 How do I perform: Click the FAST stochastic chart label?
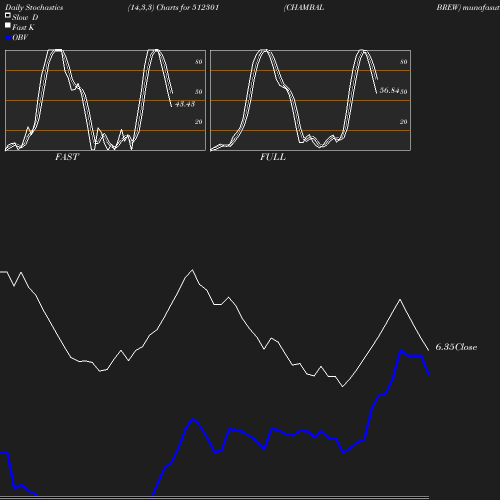pos(67,157)
